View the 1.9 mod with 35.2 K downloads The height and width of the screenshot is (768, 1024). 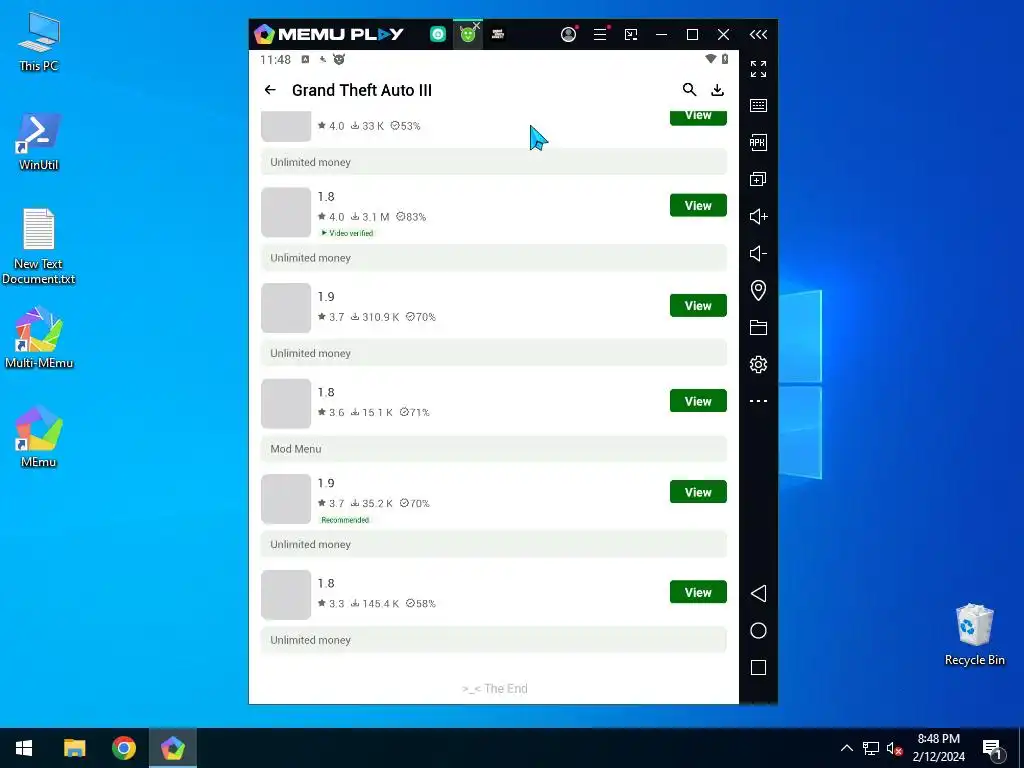point(698,492)
